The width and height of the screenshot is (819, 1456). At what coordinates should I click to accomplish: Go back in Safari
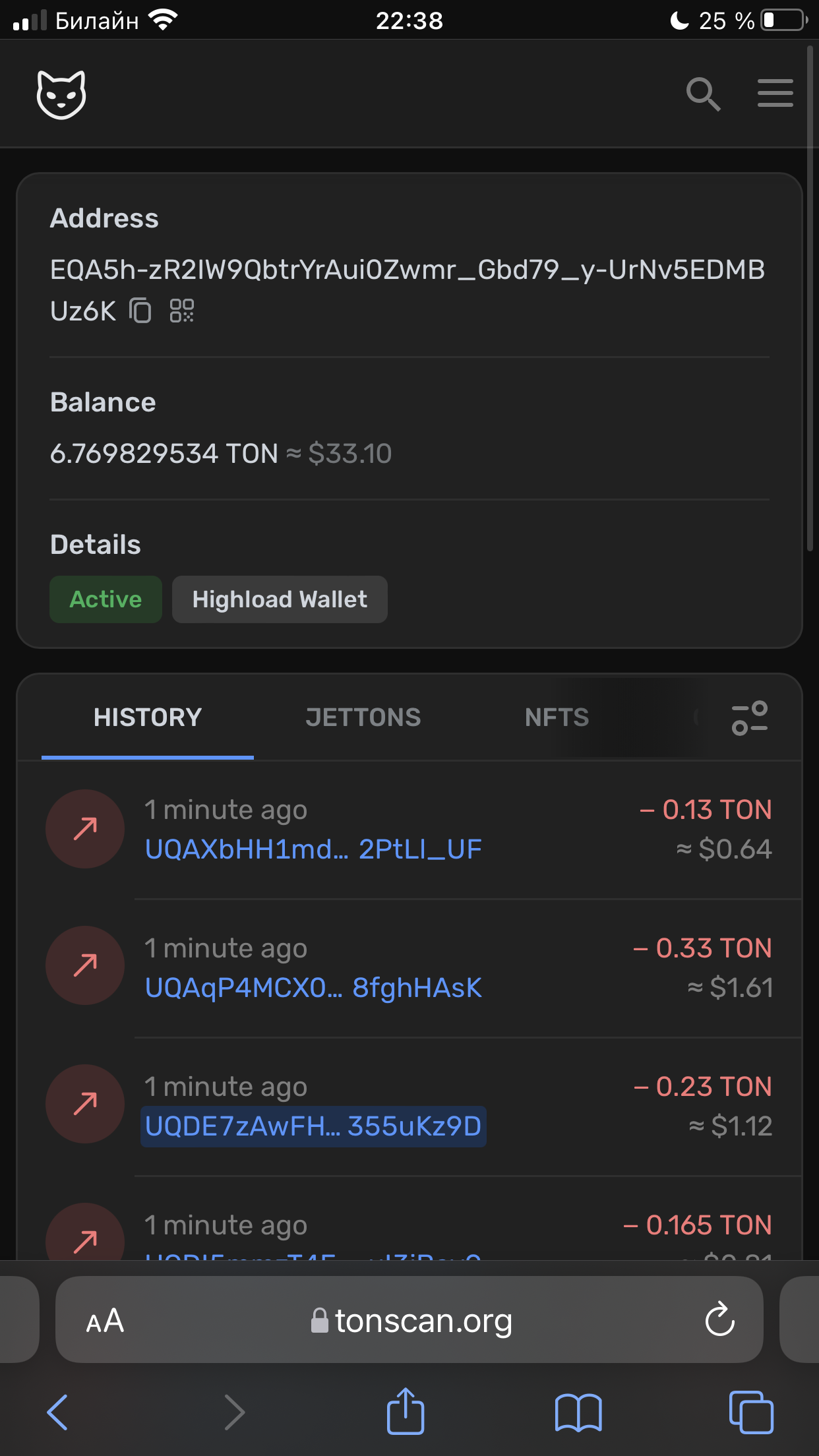tap(58, 1412)
